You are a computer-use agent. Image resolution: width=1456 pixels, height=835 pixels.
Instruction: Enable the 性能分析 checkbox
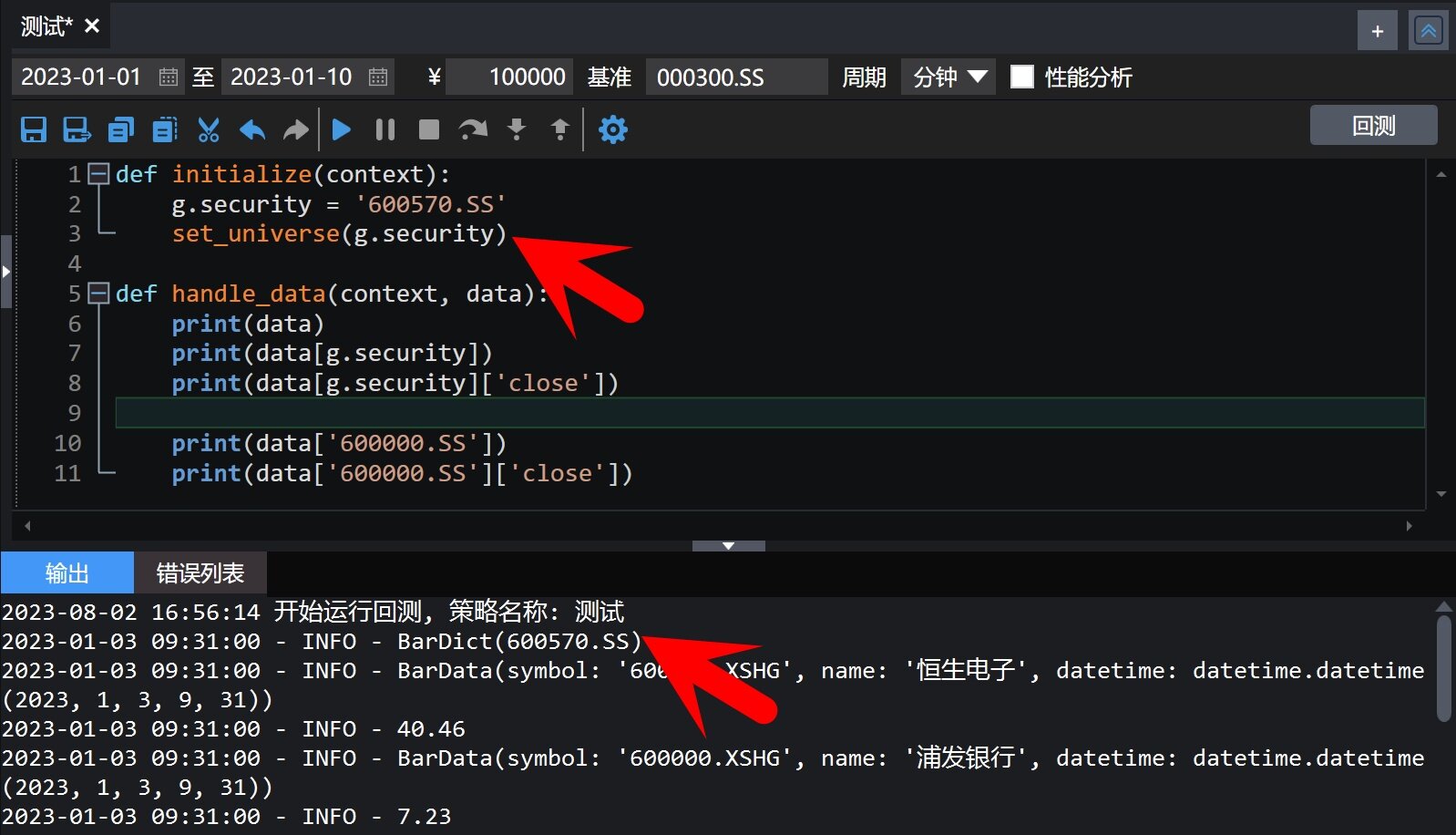tap(1022, 77)
